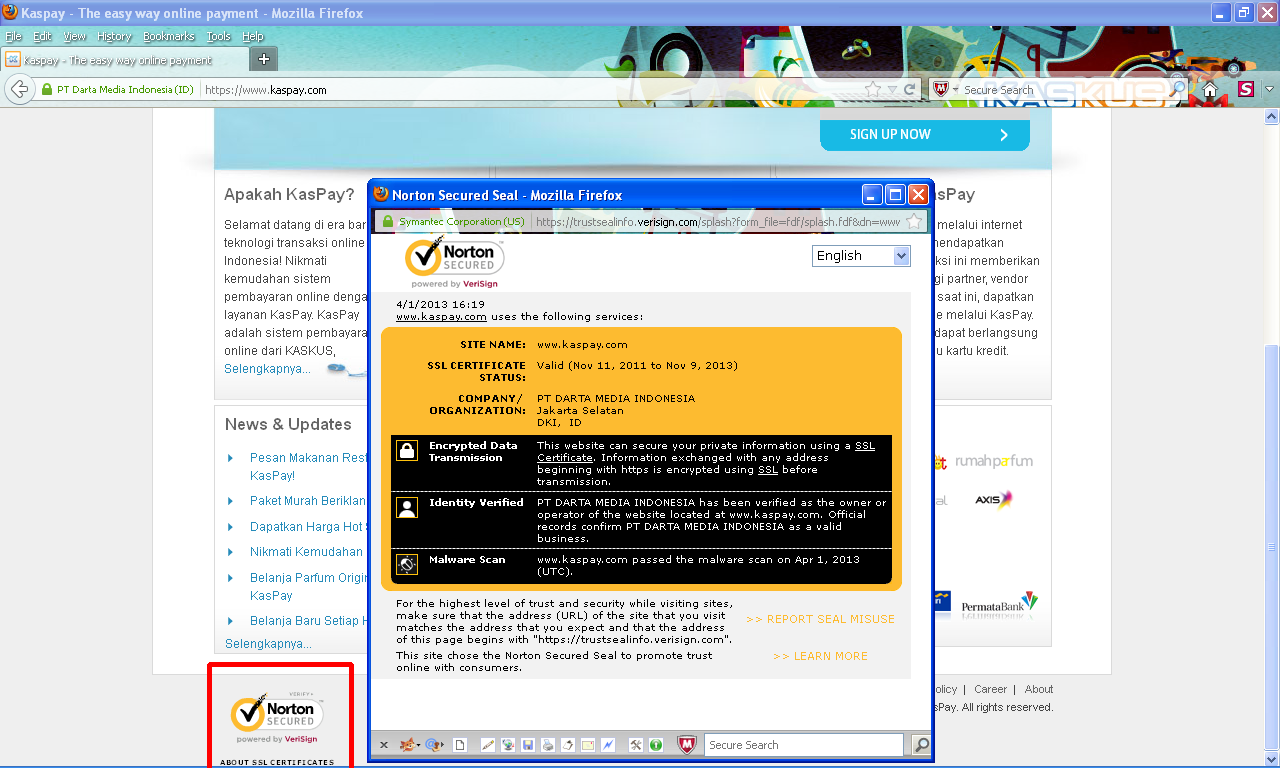
Task: Go to the Home page icon
Action: click(x=1210, y=89)
